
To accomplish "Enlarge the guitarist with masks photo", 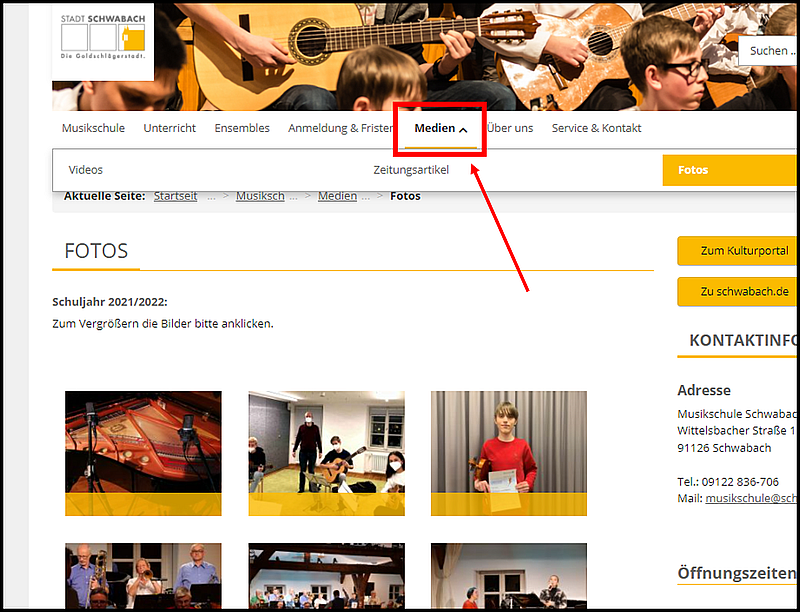I will tap(326, 452).
